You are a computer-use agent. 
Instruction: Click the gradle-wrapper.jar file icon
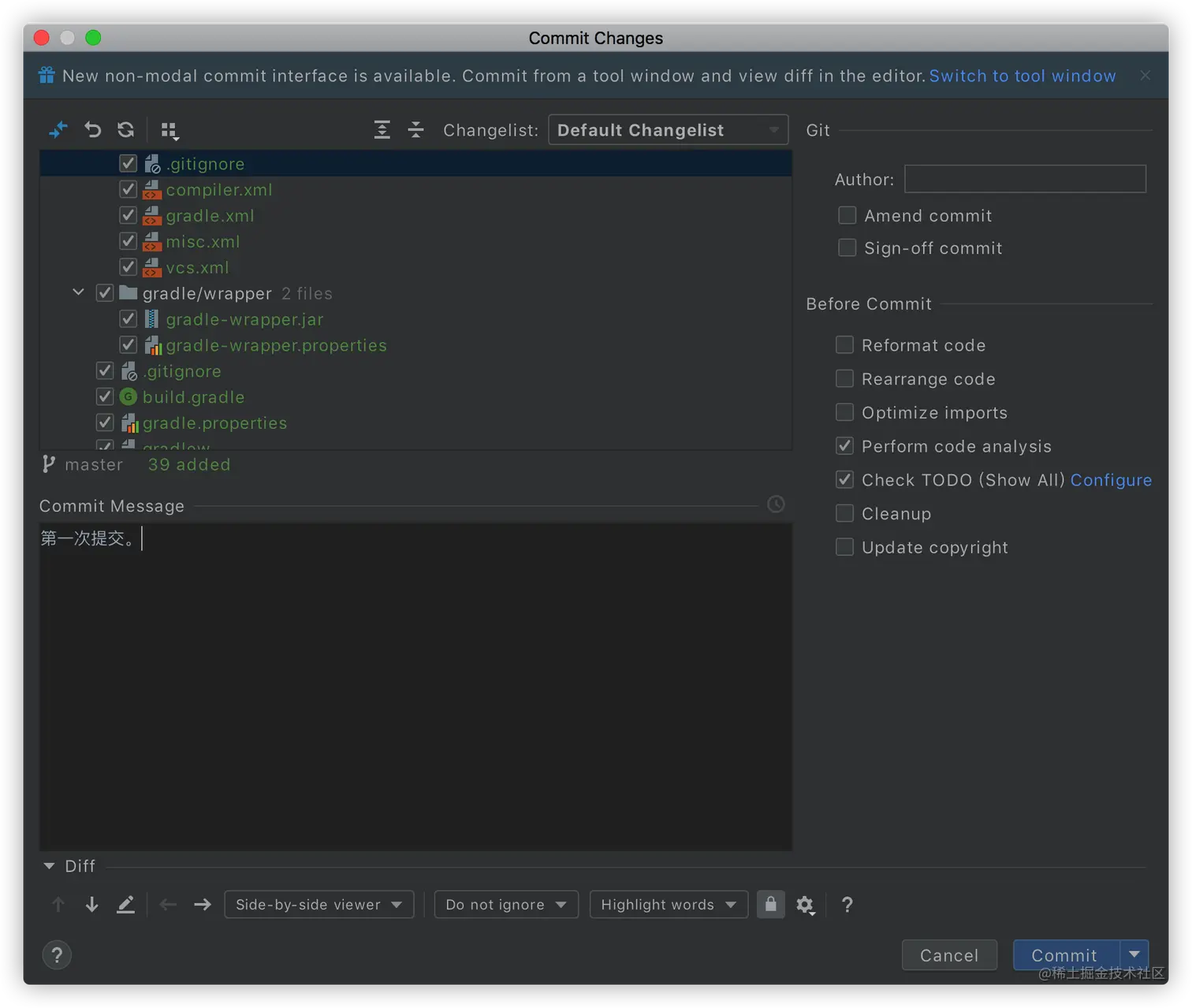(152, 319)
